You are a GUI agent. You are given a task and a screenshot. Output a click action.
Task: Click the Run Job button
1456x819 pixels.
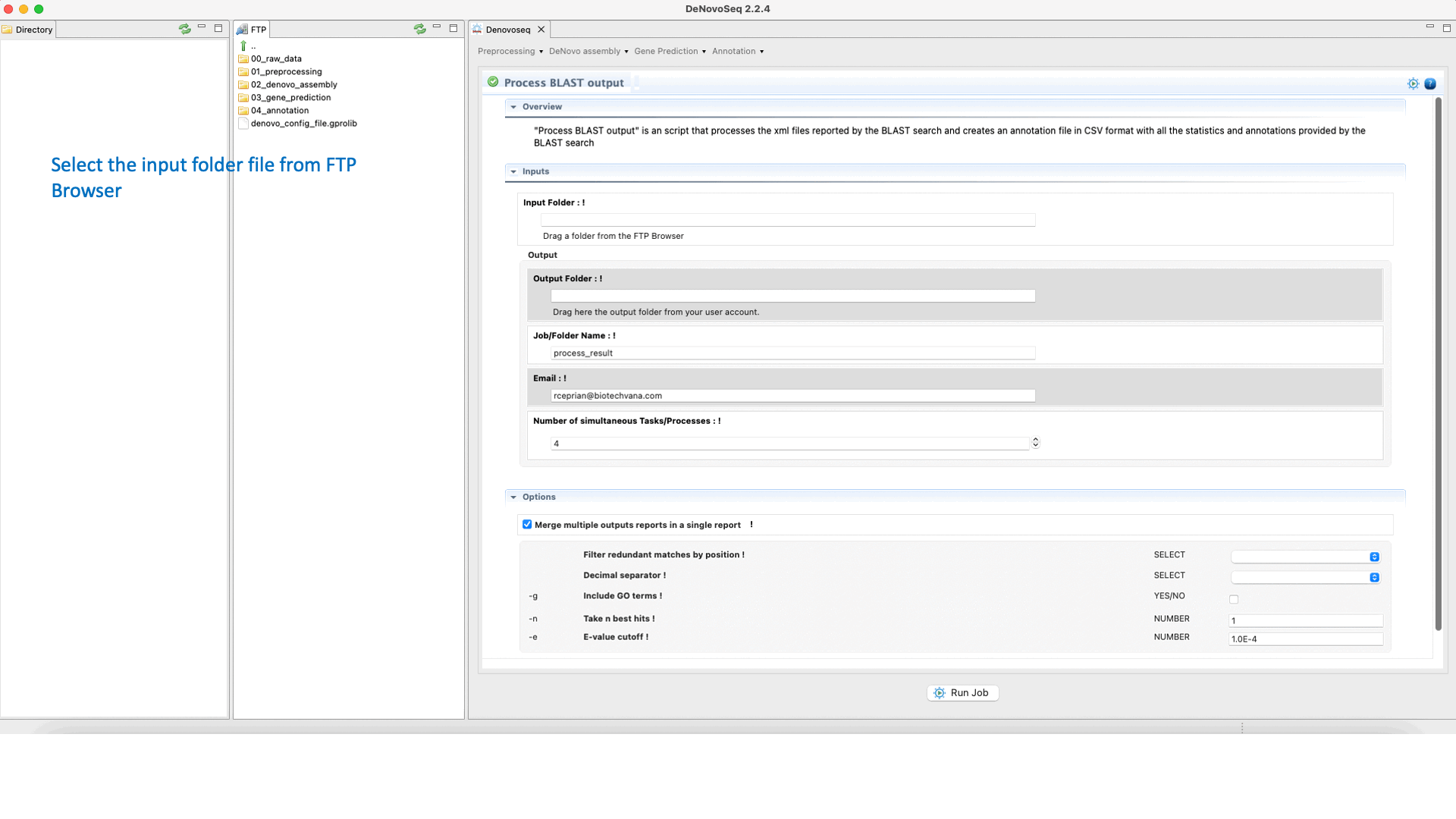[x=962, y=693]
